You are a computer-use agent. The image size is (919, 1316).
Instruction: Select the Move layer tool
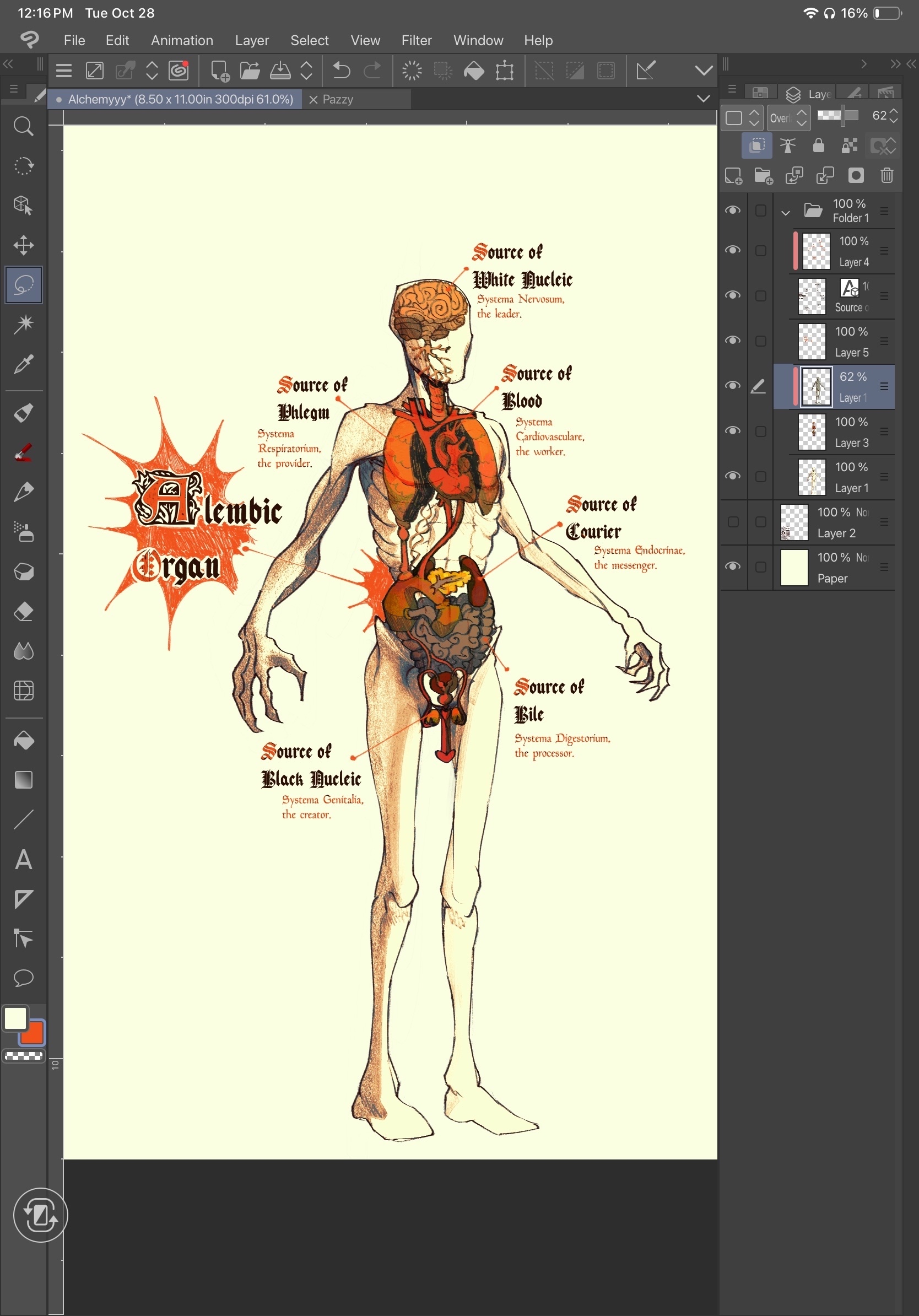coord(24,245)
